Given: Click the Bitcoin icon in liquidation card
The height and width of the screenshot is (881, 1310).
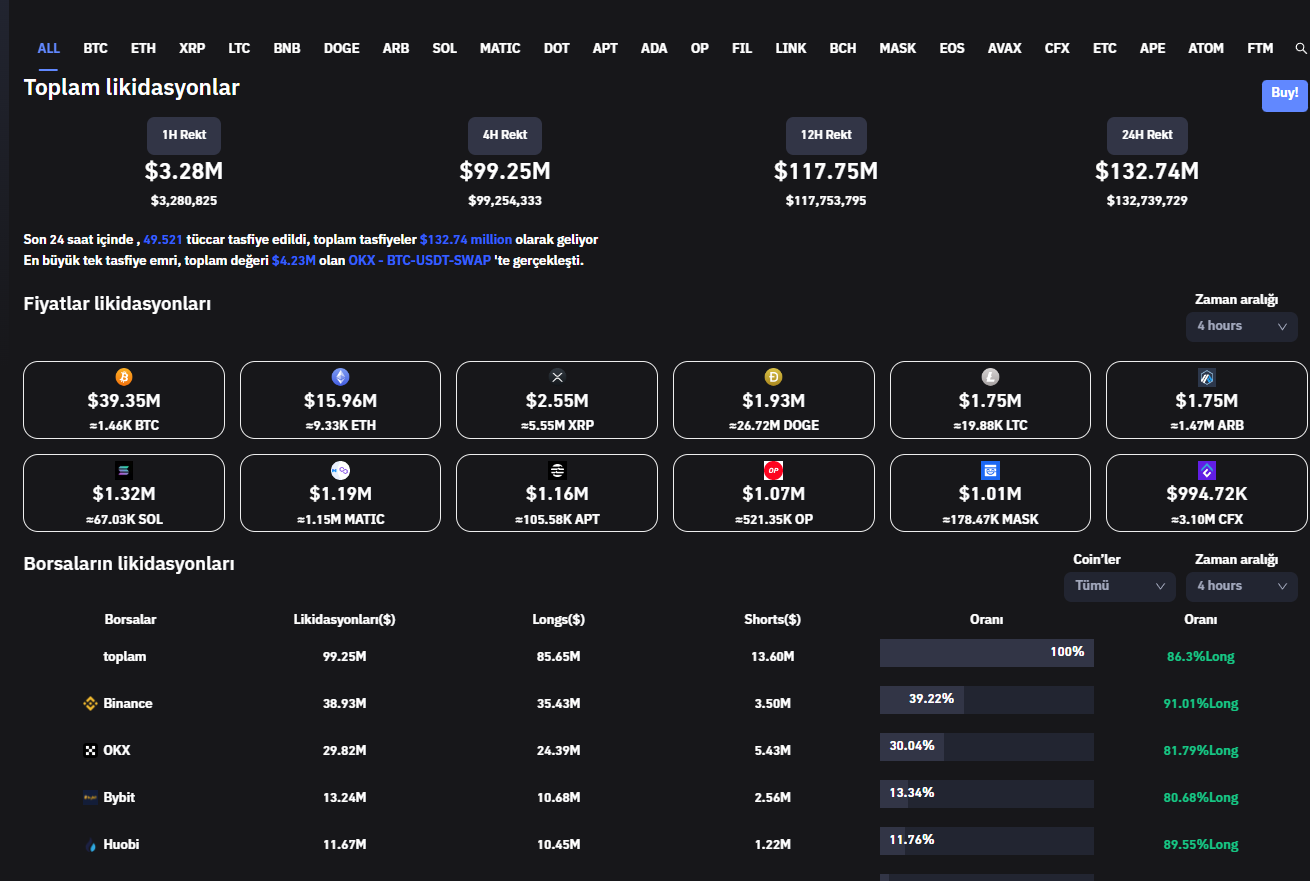Looking at the screenshot, I should coord(124,377).
